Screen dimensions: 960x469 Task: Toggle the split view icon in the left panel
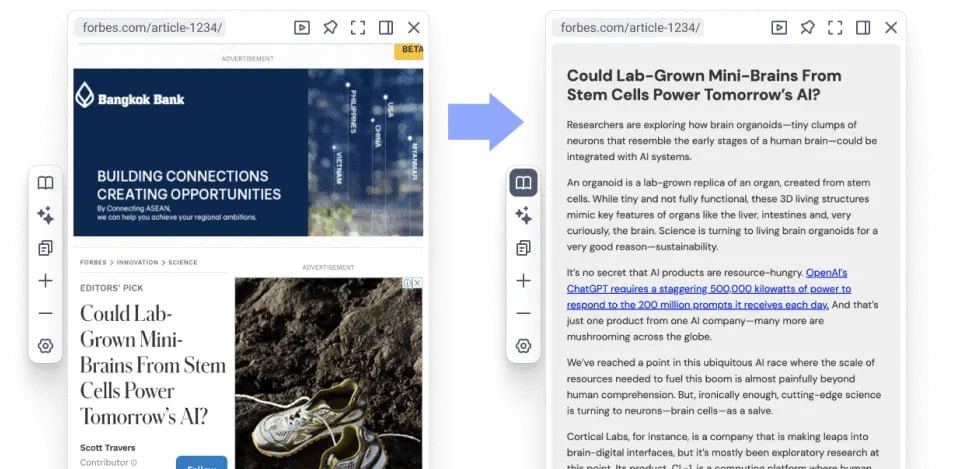click(386, 28)
